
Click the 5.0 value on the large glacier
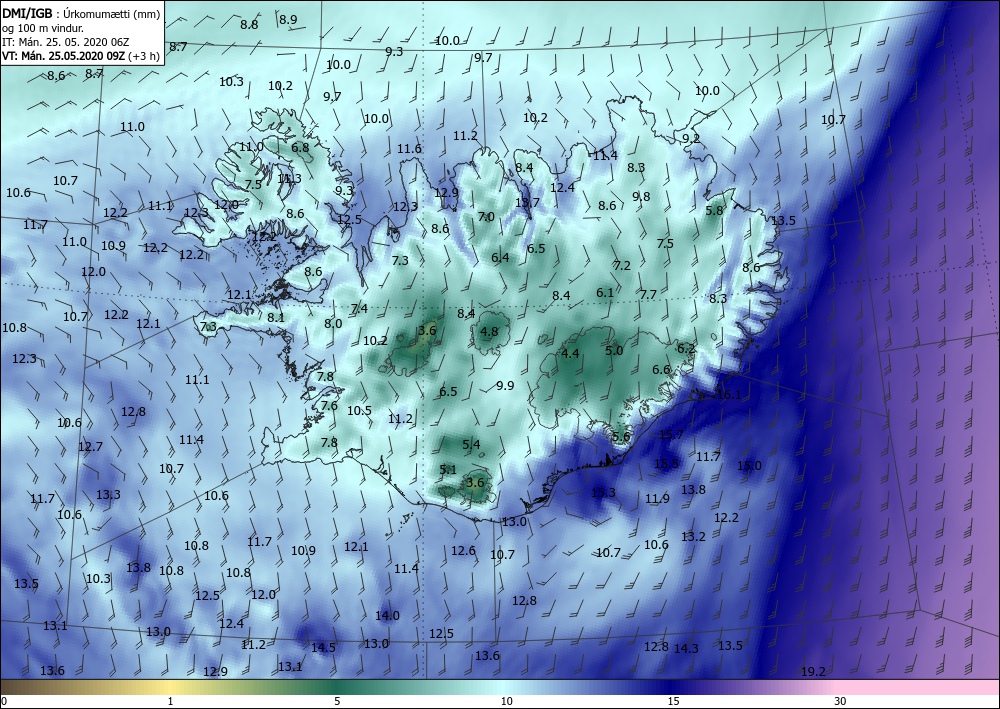[x=614, y=350]
